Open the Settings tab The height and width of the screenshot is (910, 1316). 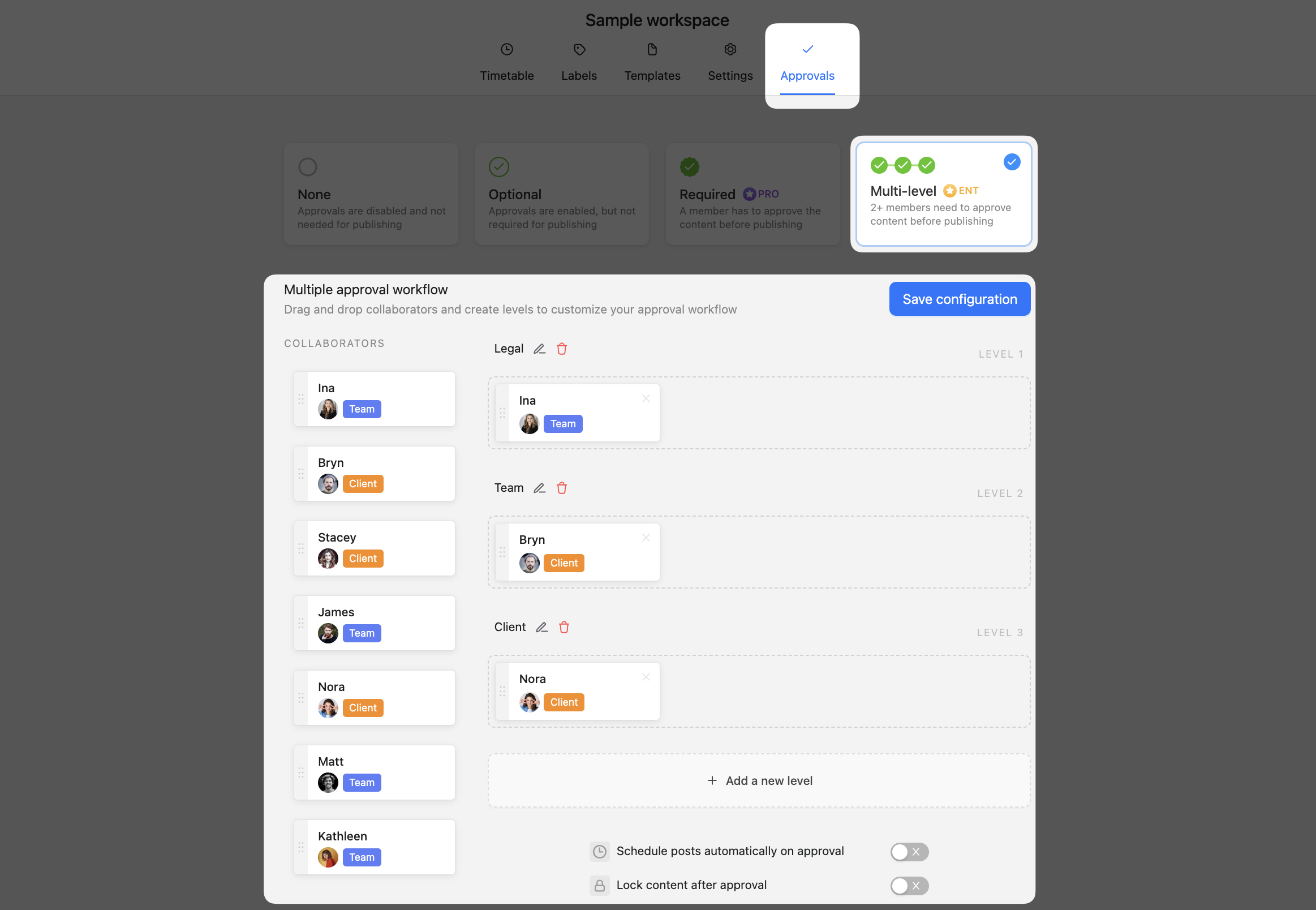click(x=730, y=63)
